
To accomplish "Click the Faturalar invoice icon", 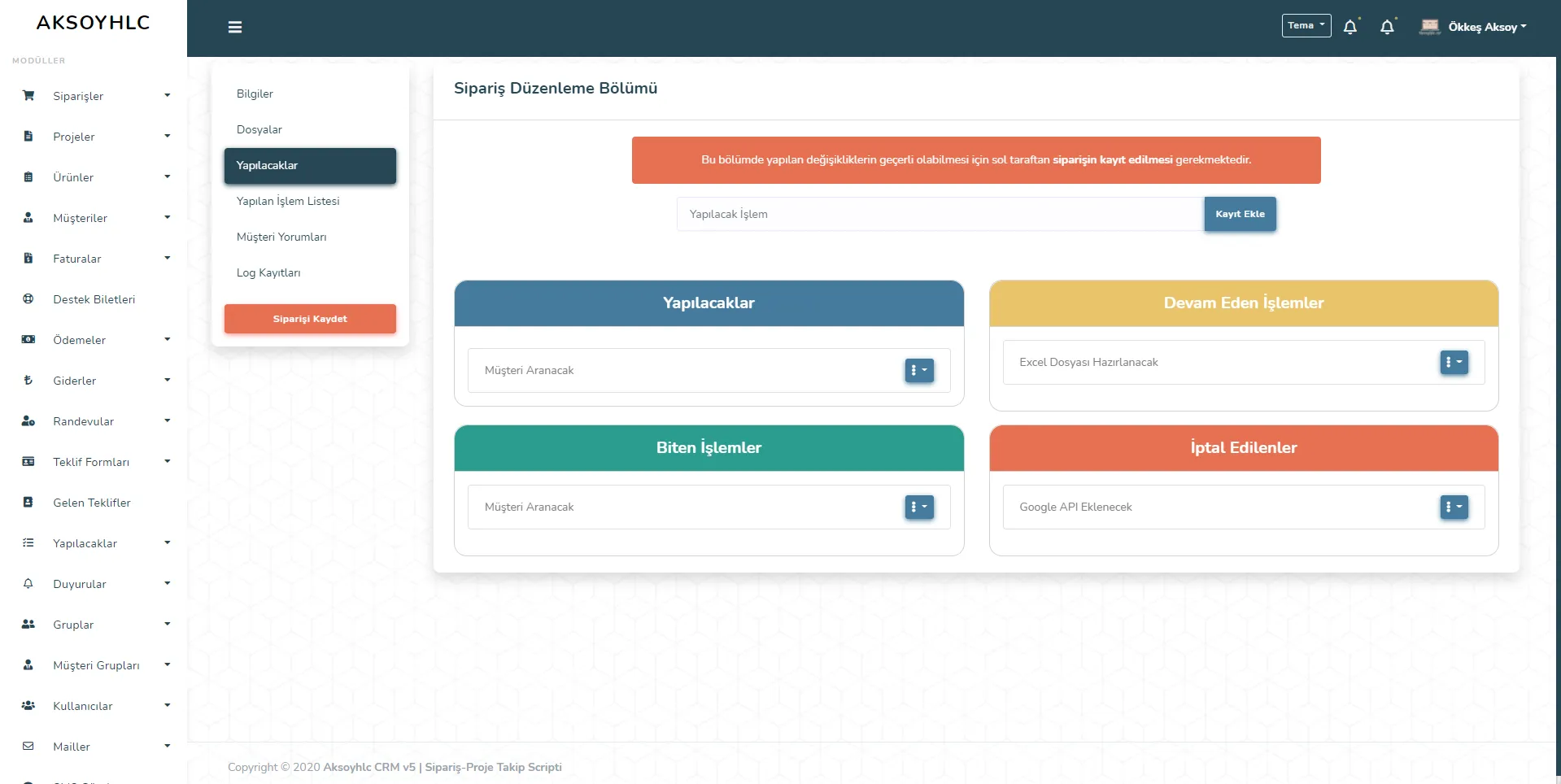I will click(x=28, y=258).
